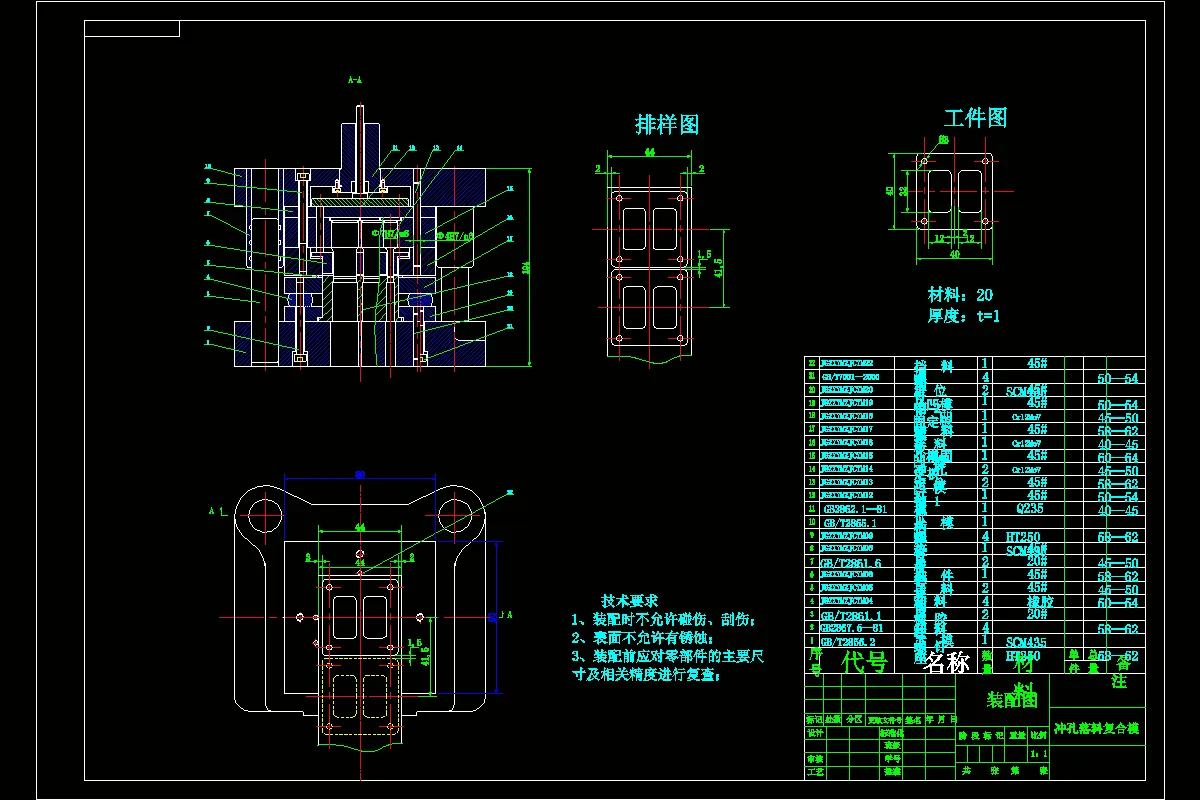The height and width of the screenshot is (800, 1200).
Task: Click requirement line 2、表面不允许有锈蚀
Action: coord(642,638)
